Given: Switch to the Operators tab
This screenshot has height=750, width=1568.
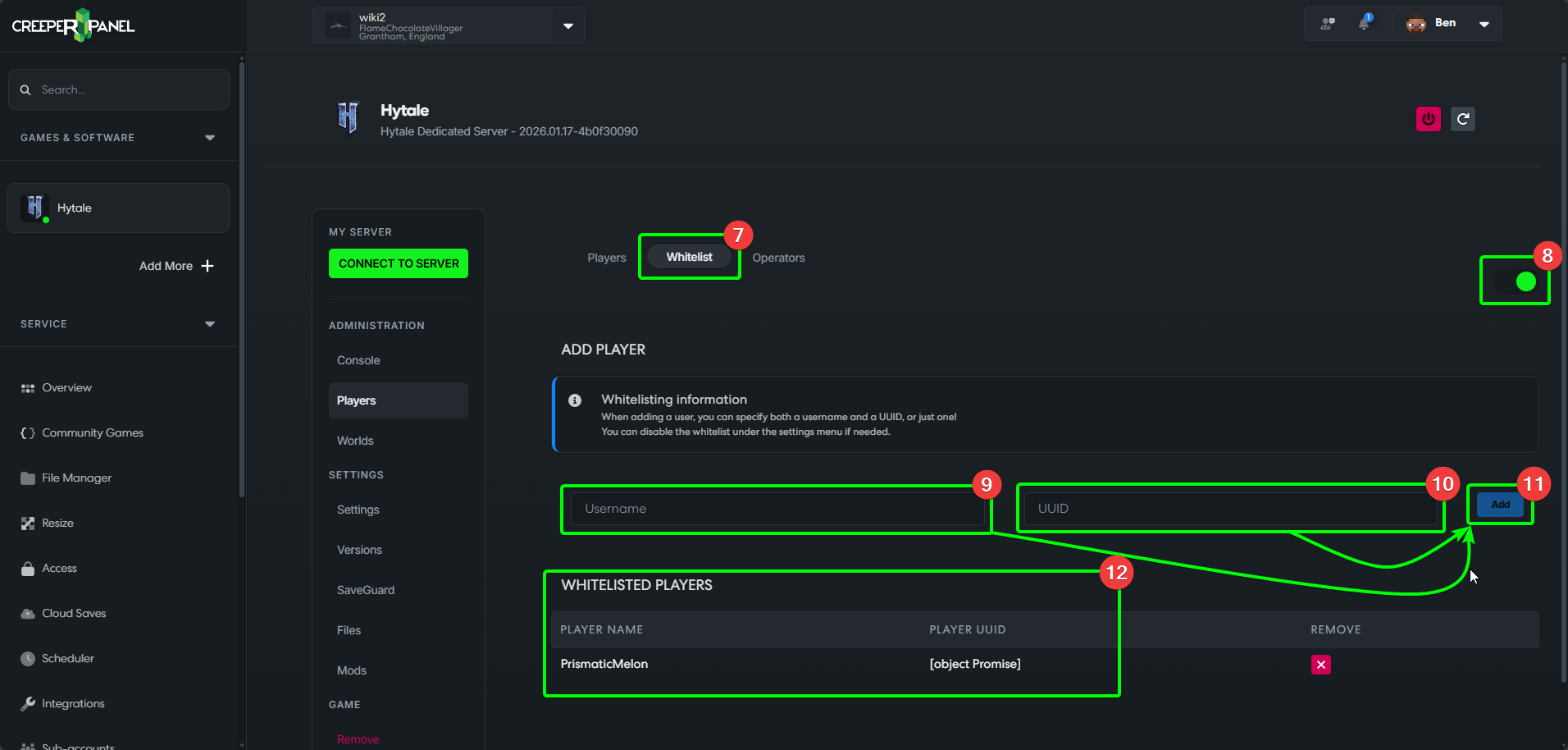Looking at the screenshot, I should click(x=778, y=258).
